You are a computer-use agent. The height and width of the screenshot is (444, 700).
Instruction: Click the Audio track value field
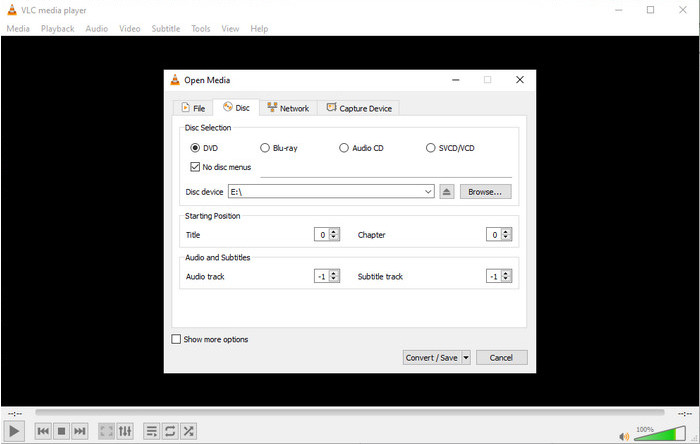tap(322, 276)
